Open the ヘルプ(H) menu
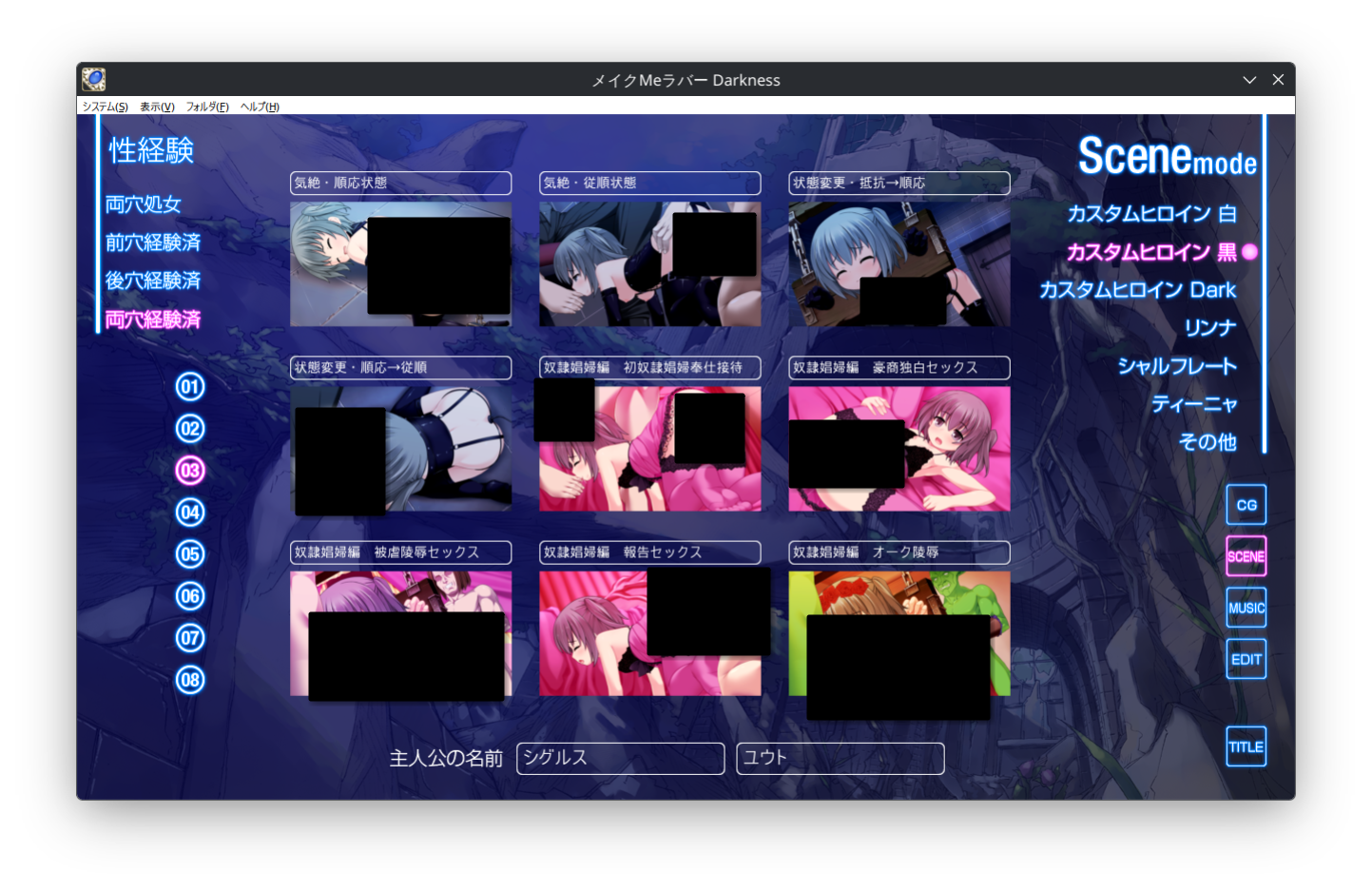This screenshot has width=1372, height=891. tap(260, 107)
